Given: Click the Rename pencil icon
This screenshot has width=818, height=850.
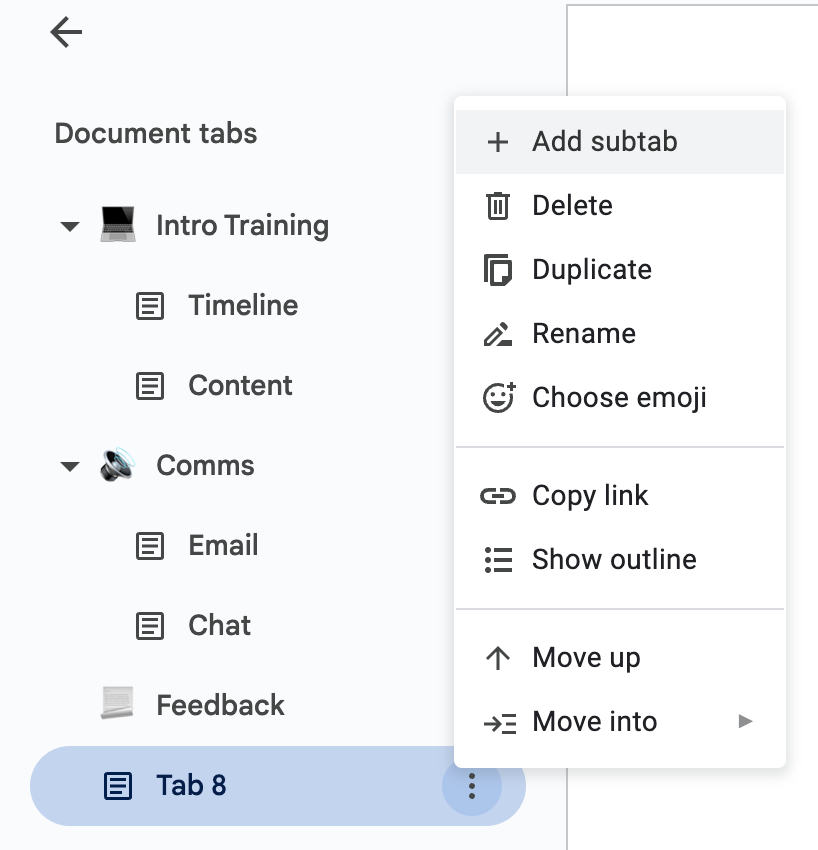Looking at the screenshot, I should 497,333.
